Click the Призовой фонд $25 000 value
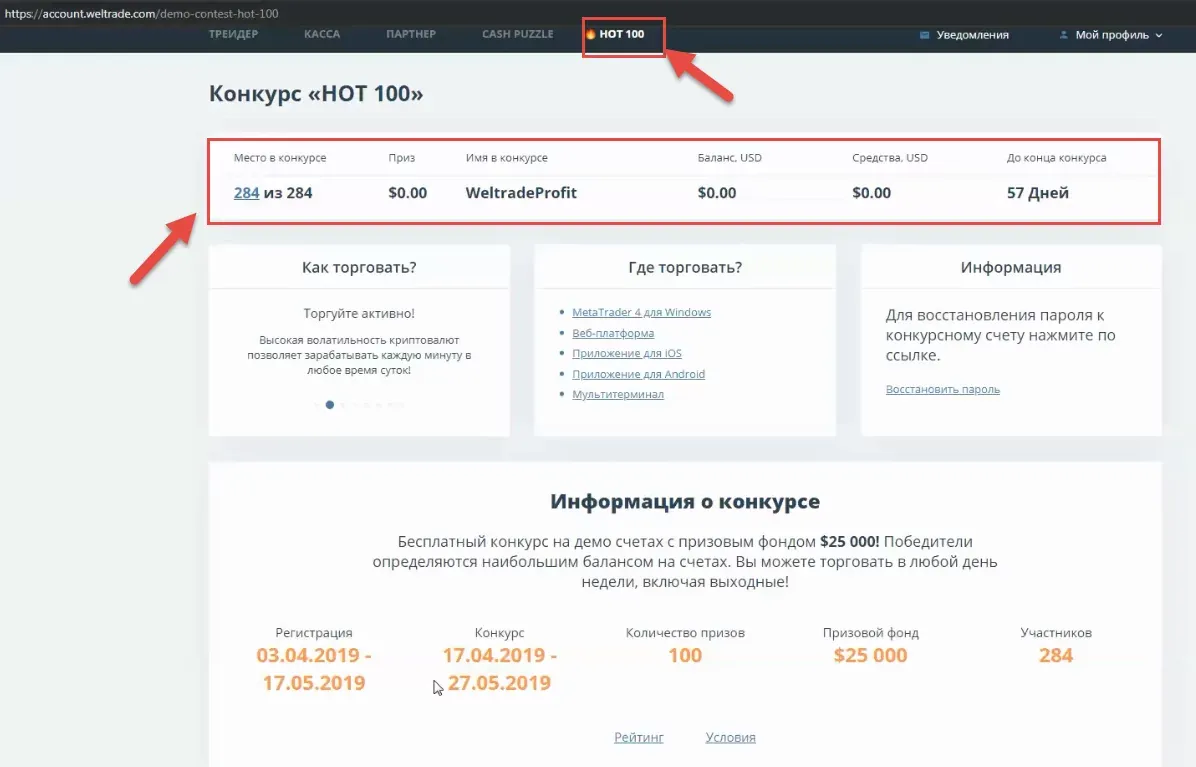Viewport: 1196px width, 767px height. click(x=870, y=656)
